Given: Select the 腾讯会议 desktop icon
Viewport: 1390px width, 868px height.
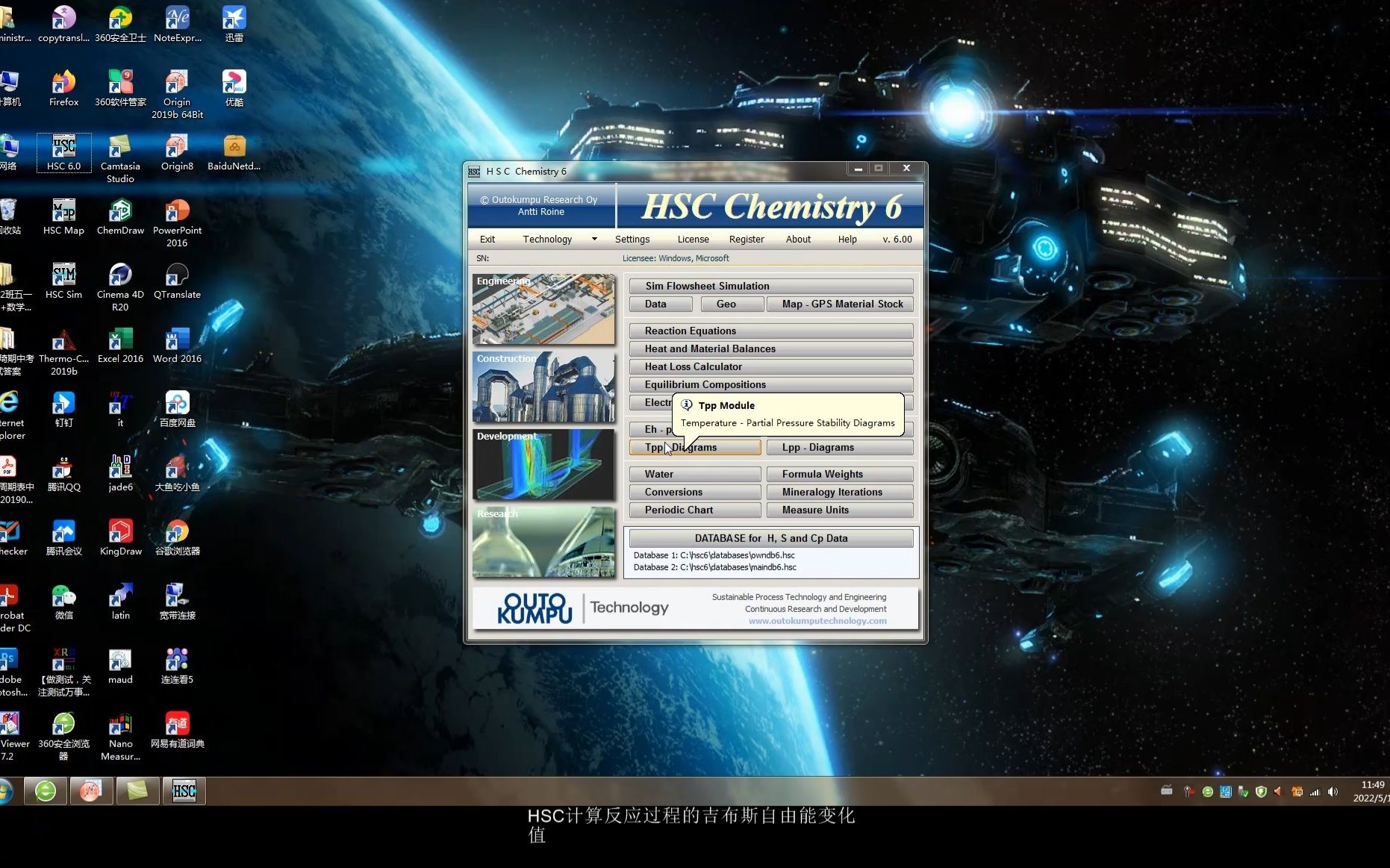Looking at the screenshot, I should (x=63, y=538).
